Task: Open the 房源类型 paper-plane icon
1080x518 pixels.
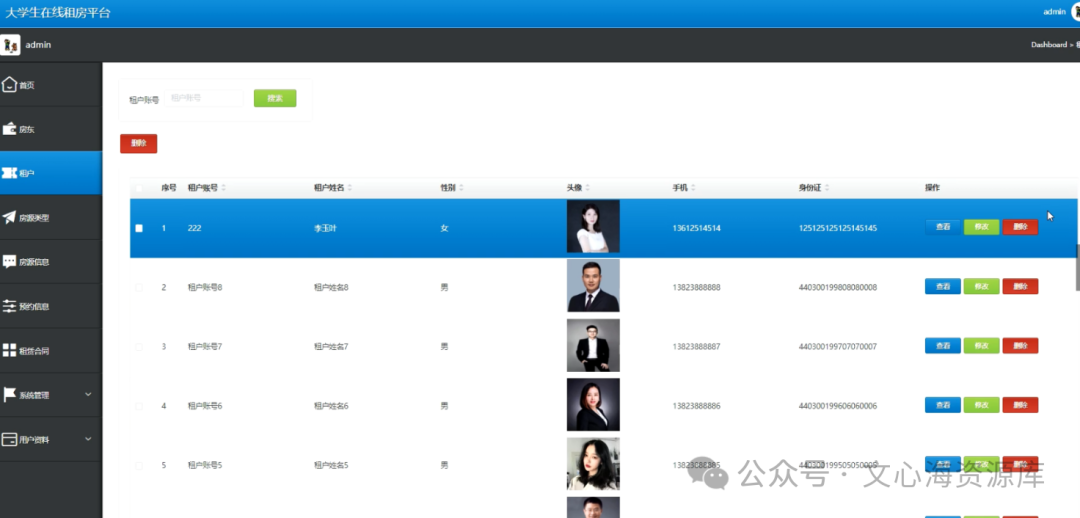Action: (x=10, y=218)
